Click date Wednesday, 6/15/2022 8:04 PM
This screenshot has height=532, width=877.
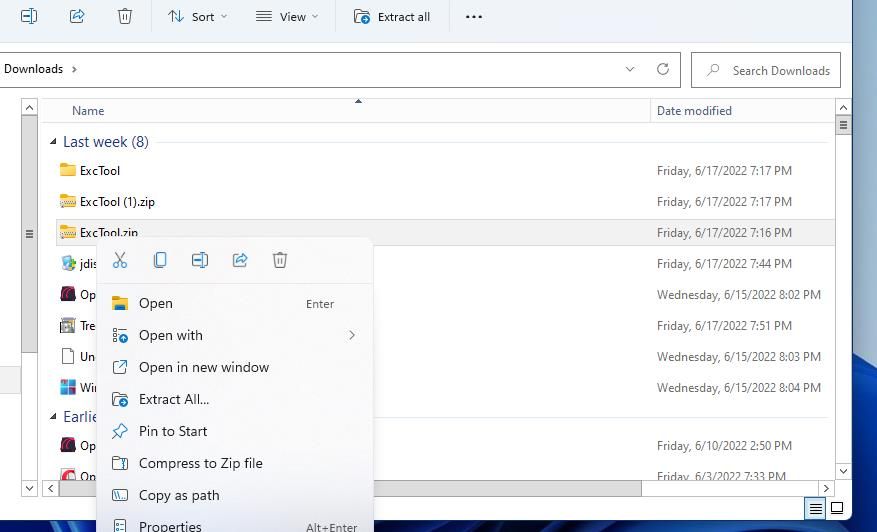click(739, 388)
